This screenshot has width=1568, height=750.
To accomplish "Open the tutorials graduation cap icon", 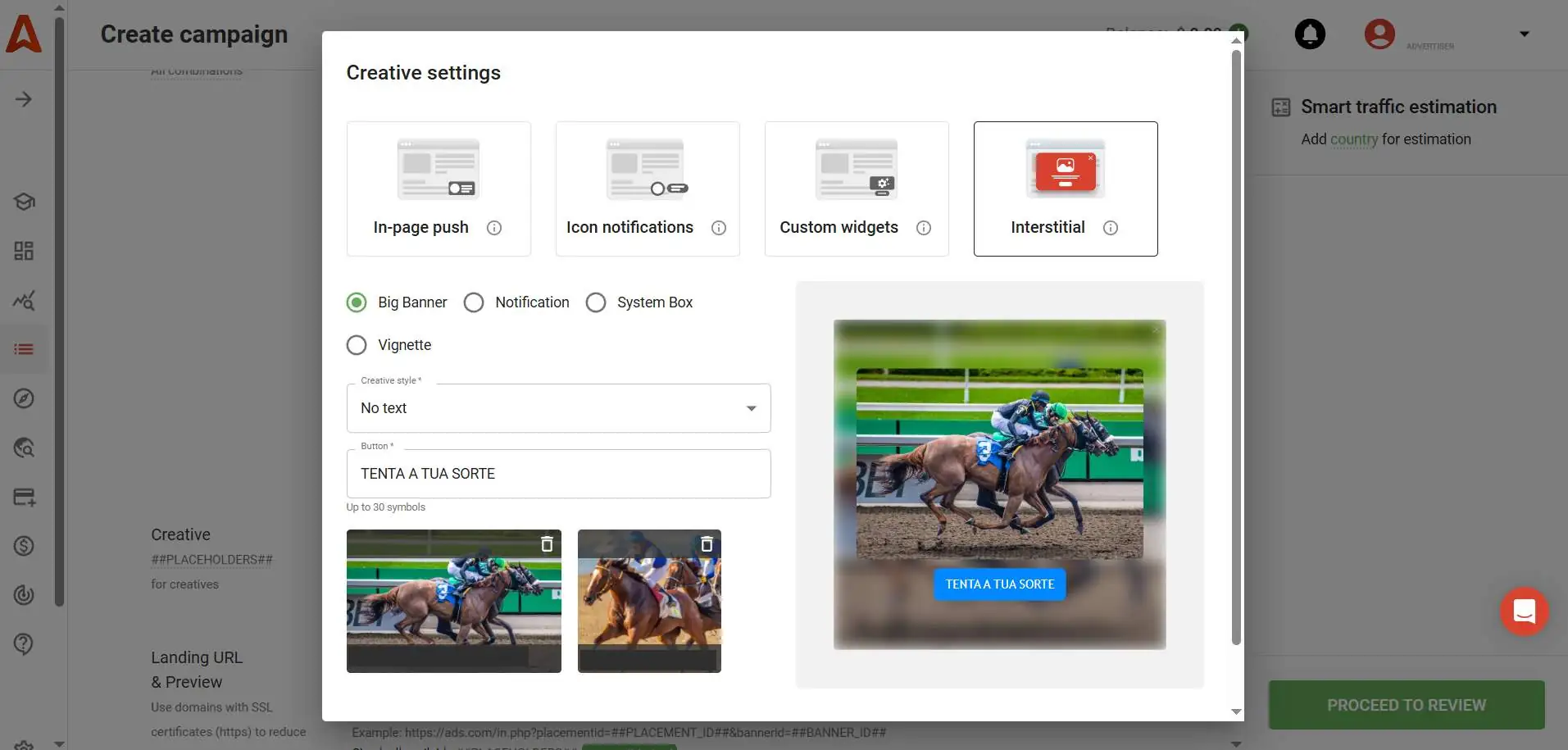I will 24,202.
